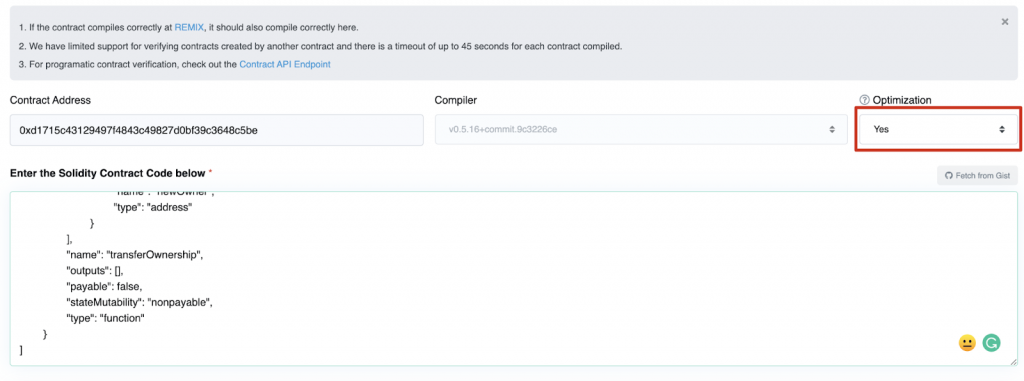Screen dimensions: 1024x381
Task: Open the REMIX link
Action: click(x=189, y=27)
